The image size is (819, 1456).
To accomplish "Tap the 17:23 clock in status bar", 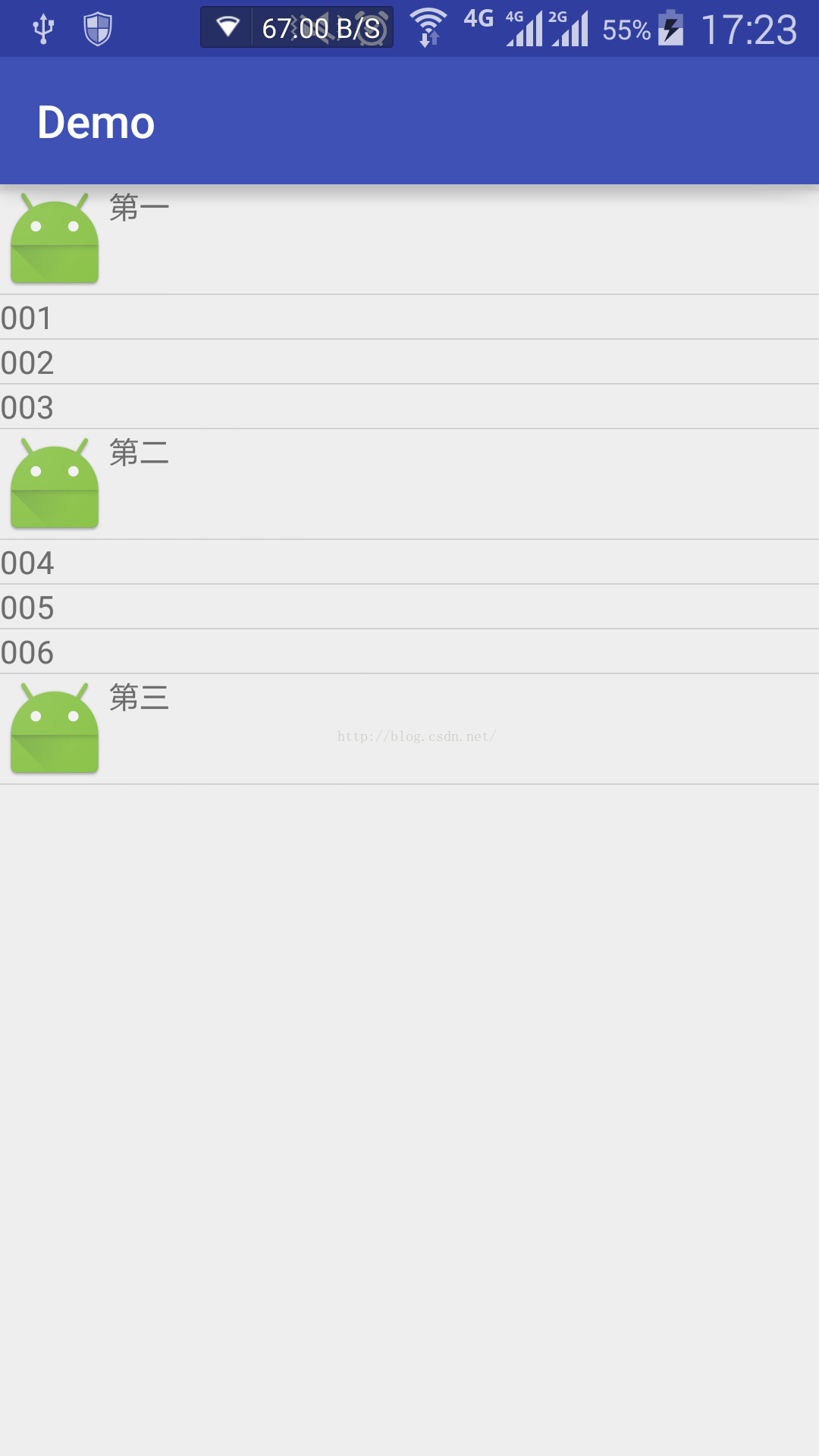I will (748, 30).
